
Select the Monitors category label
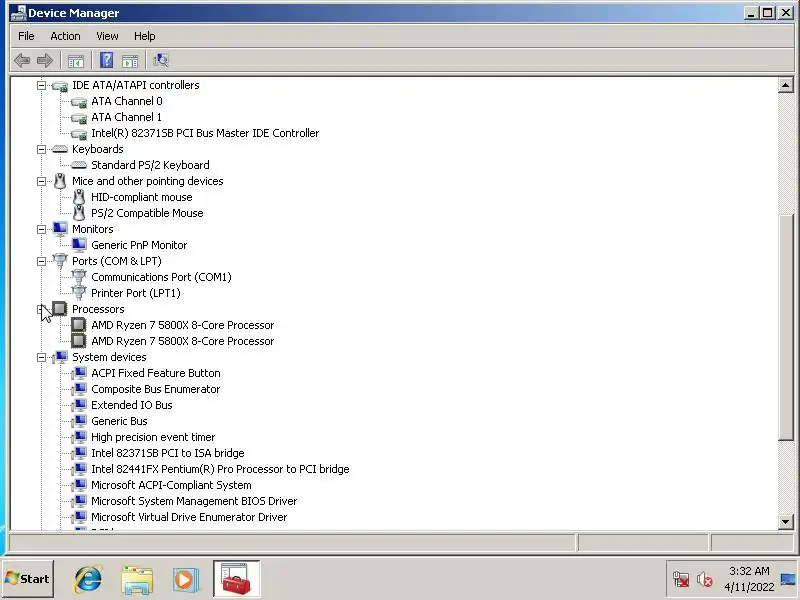(x=92, y=229)
